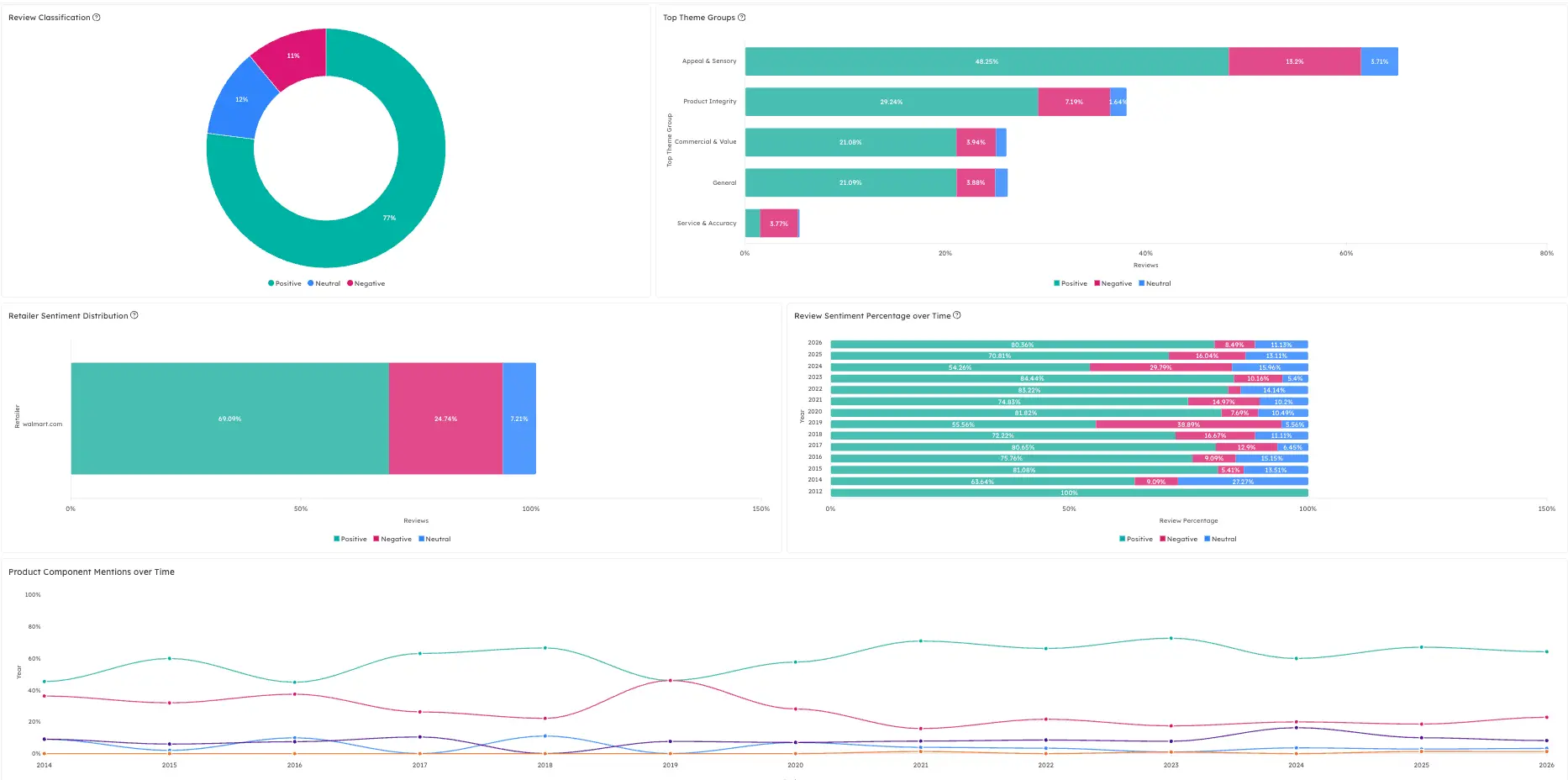The image size is (1568, 780).
Task: Select pink line data point at 2016
Action: 295,694
